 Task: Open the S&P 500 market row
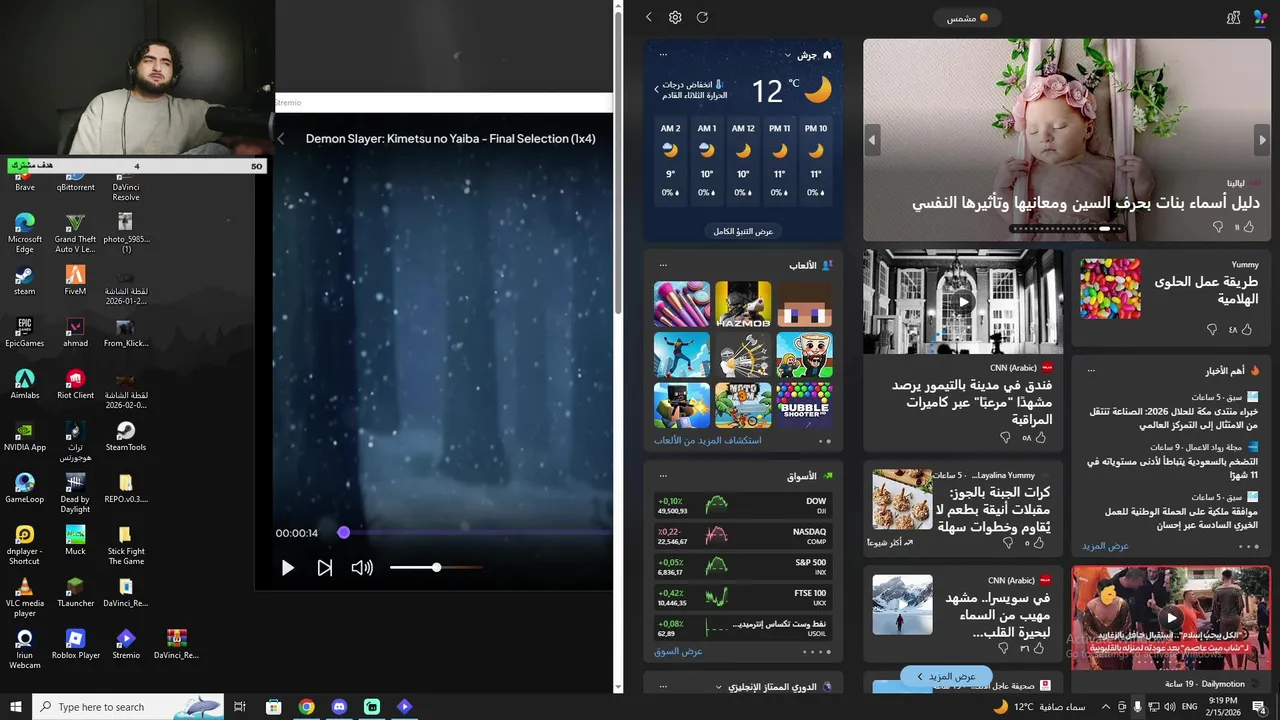(x=742, y=567)
